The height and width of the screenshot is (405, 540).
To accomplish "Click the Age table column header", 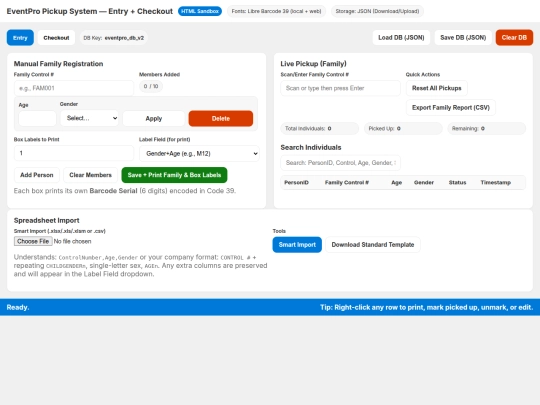I will point(396,183).
